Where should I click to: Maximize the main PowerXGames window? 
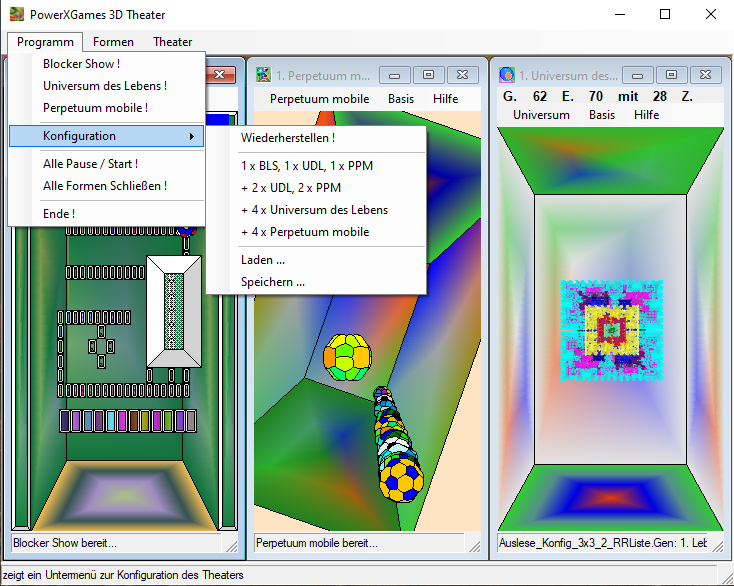click(665, 15)
